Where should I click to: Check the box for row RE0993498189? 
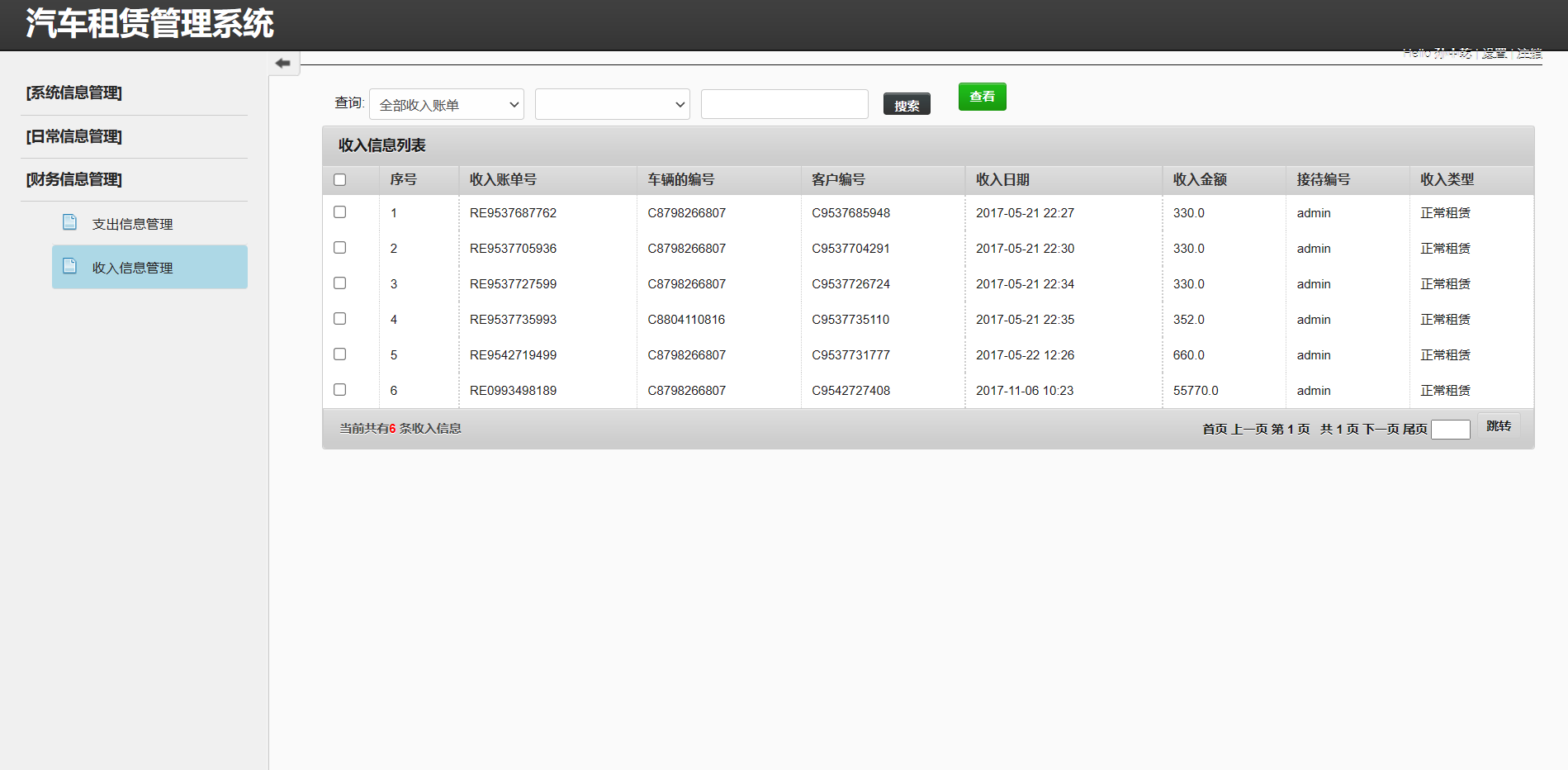pos(339,390)
